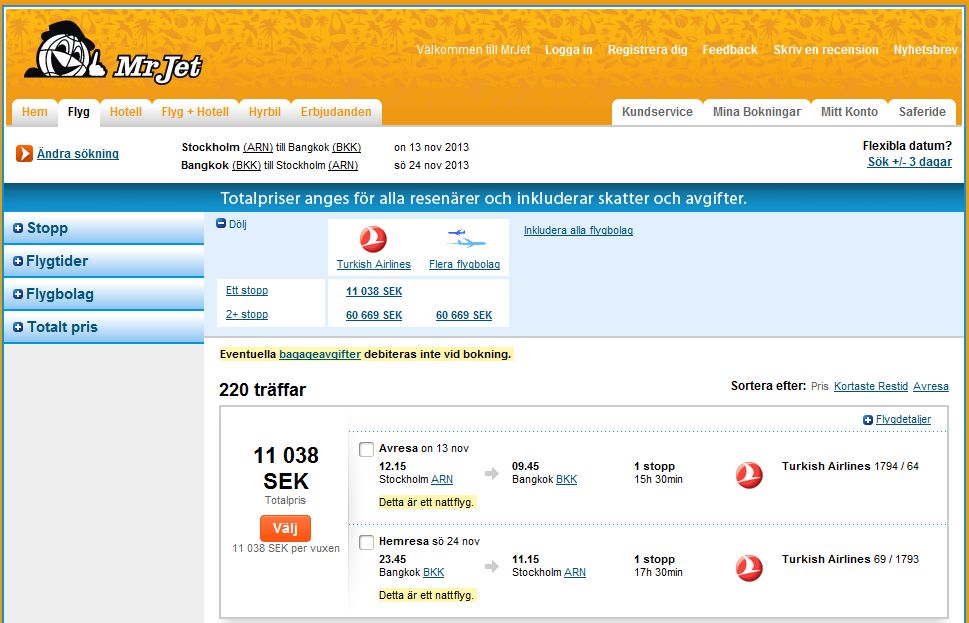Tick the Hemresa sö 24 nov checkbox
The height and width of the screenshot is (623, 969).
[x=366, y=542]
